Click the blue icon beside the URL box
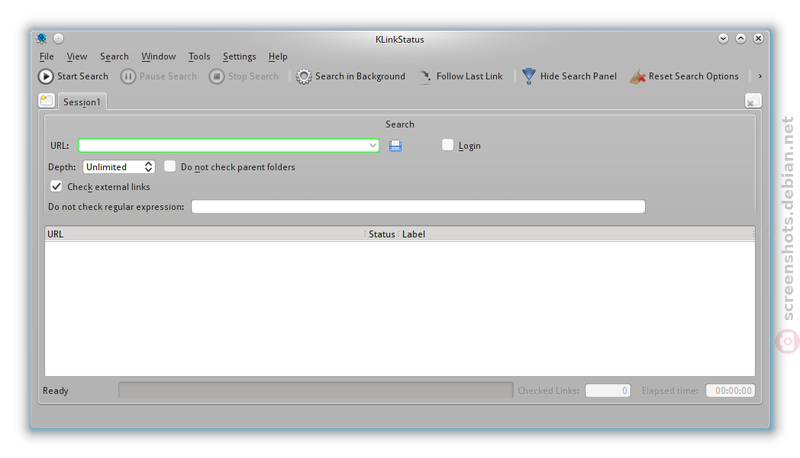800x458 pixels. [395, 146]
